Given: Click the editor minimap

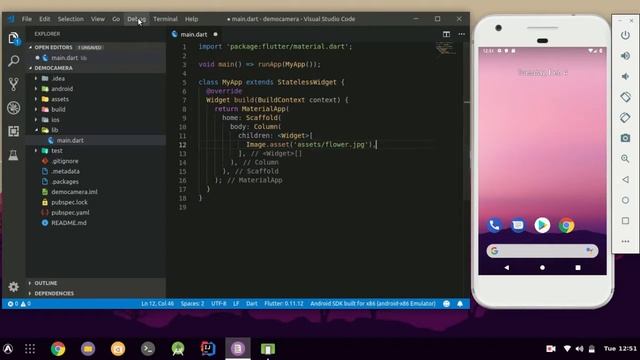Looking at the screenshot, I should point(446,48).
